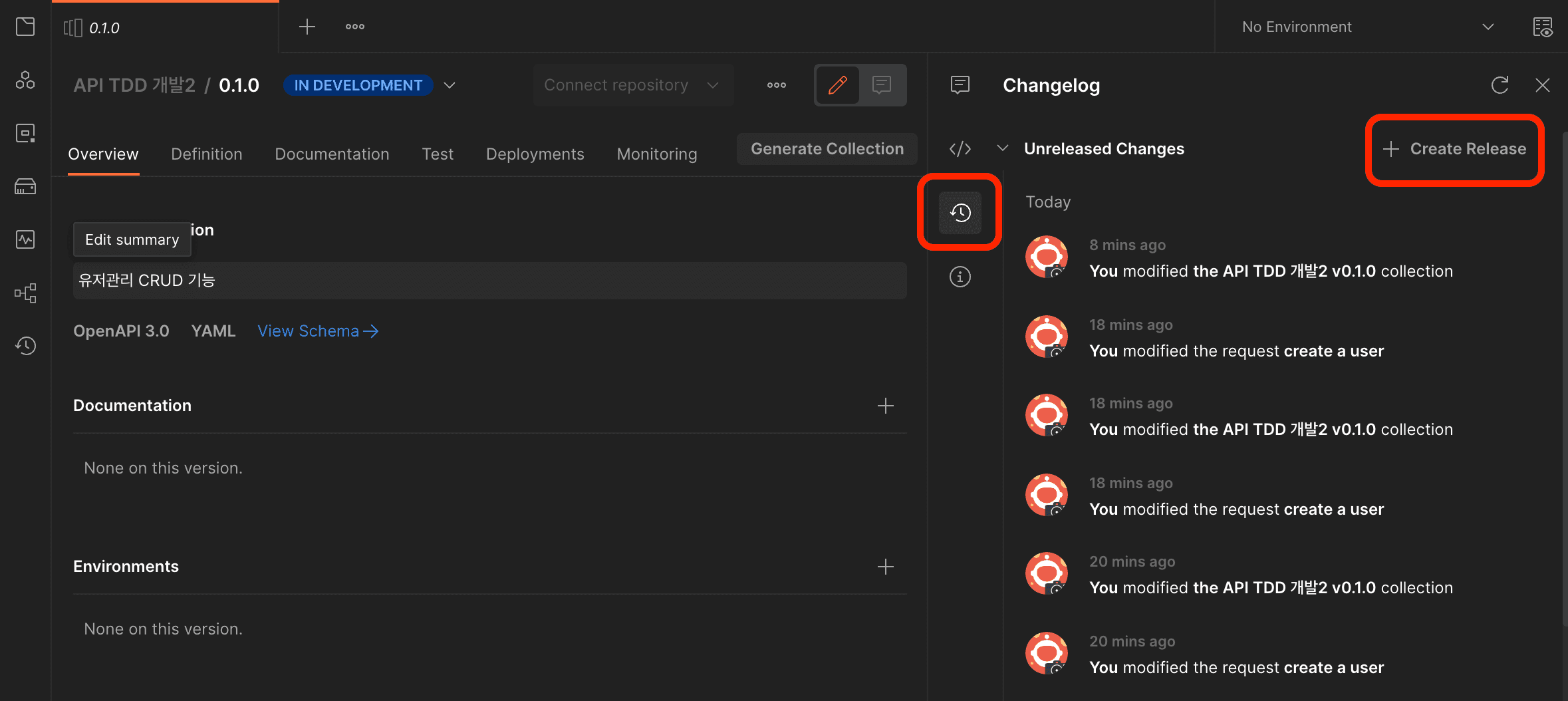Image resolution: width=1568 pixels, height=701 pixels.
Task: Collapse the Unreleased Changes section
Action: [1002, 148]
